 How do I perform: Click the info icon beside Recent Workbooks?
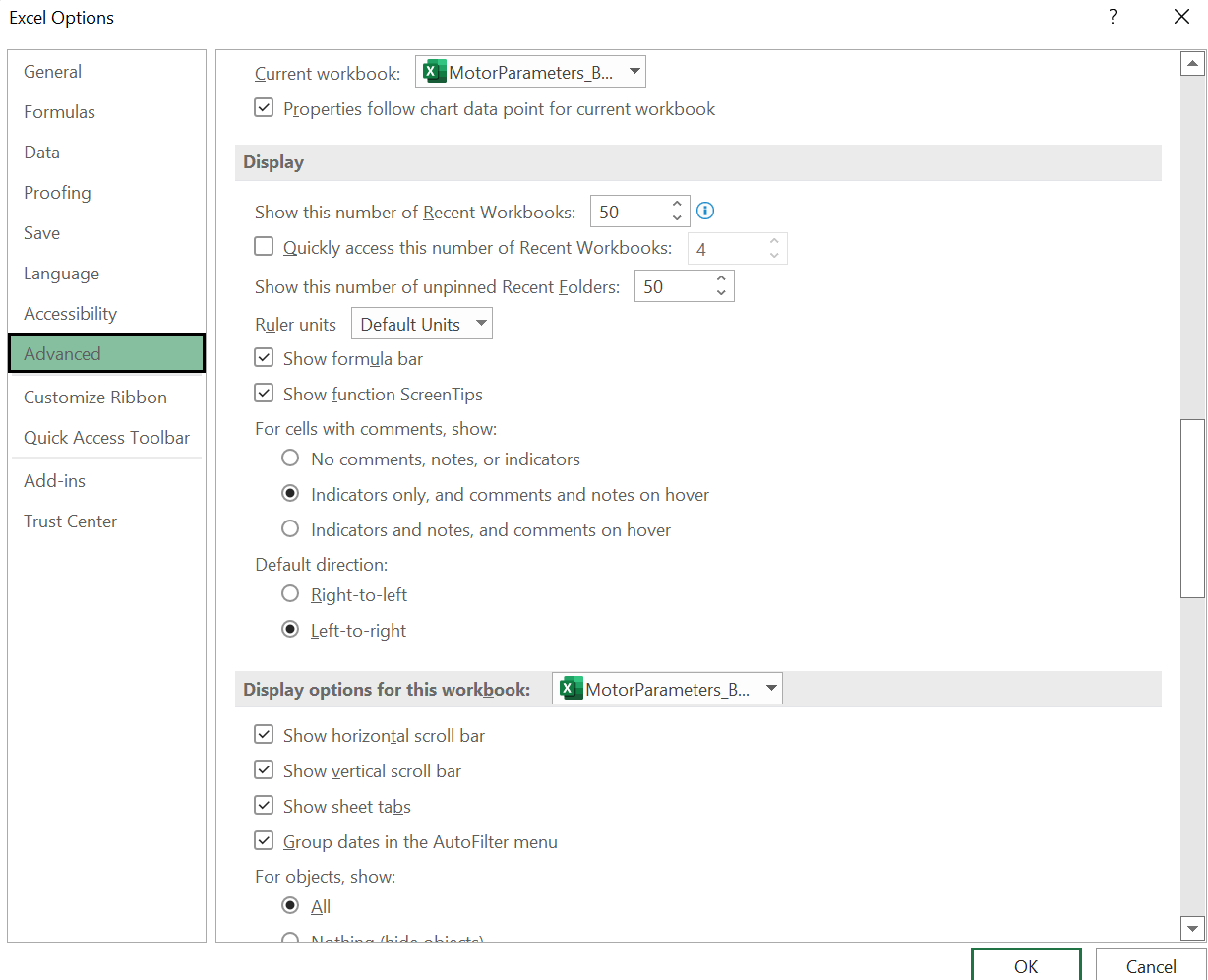[x=705, y=211]
